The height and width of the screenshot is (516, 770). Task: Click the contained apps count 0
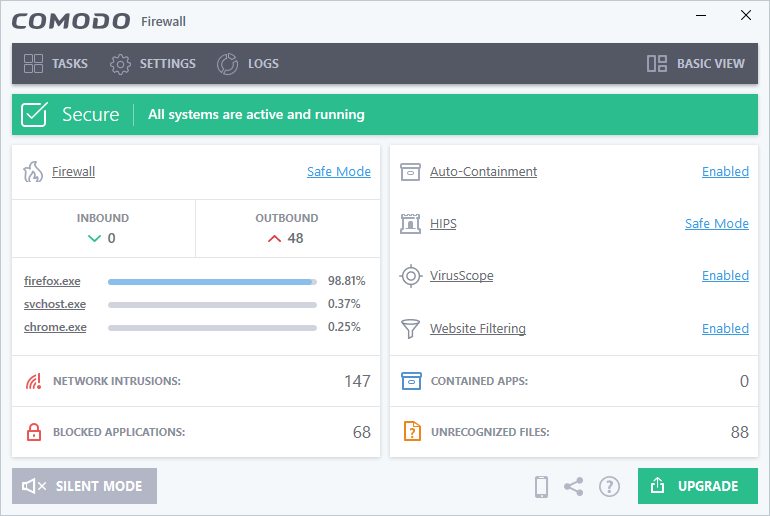point(744,381)
